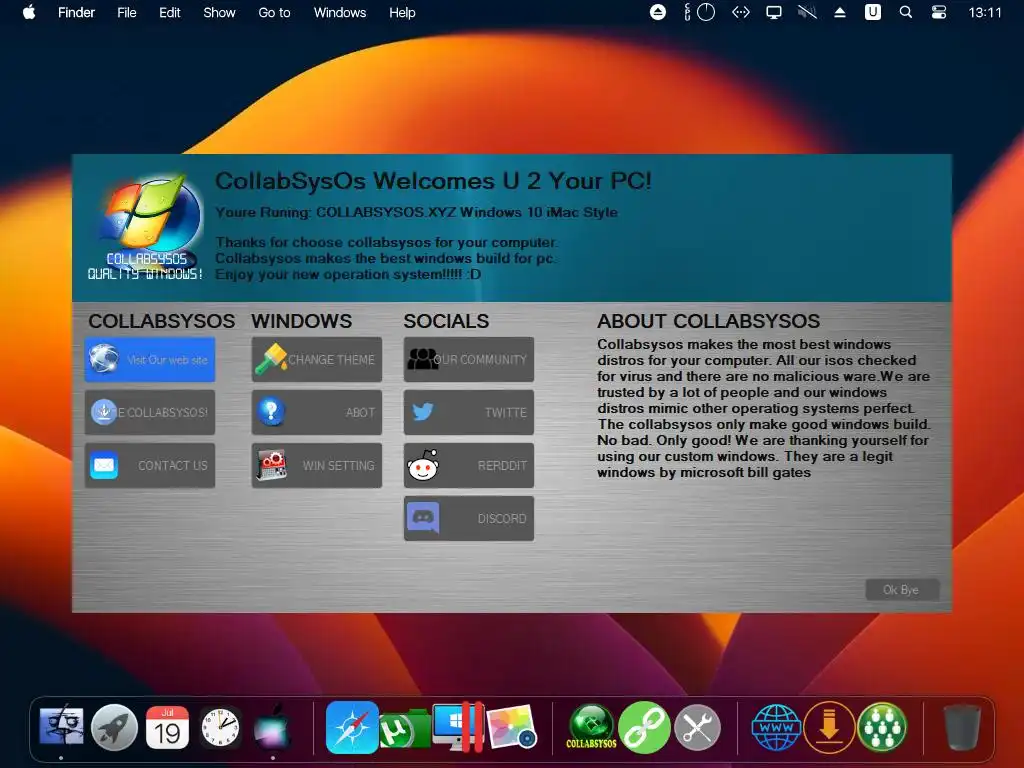Click the green chain link dock icon
Screen dimensions: 1024x768
coord(645,727)
